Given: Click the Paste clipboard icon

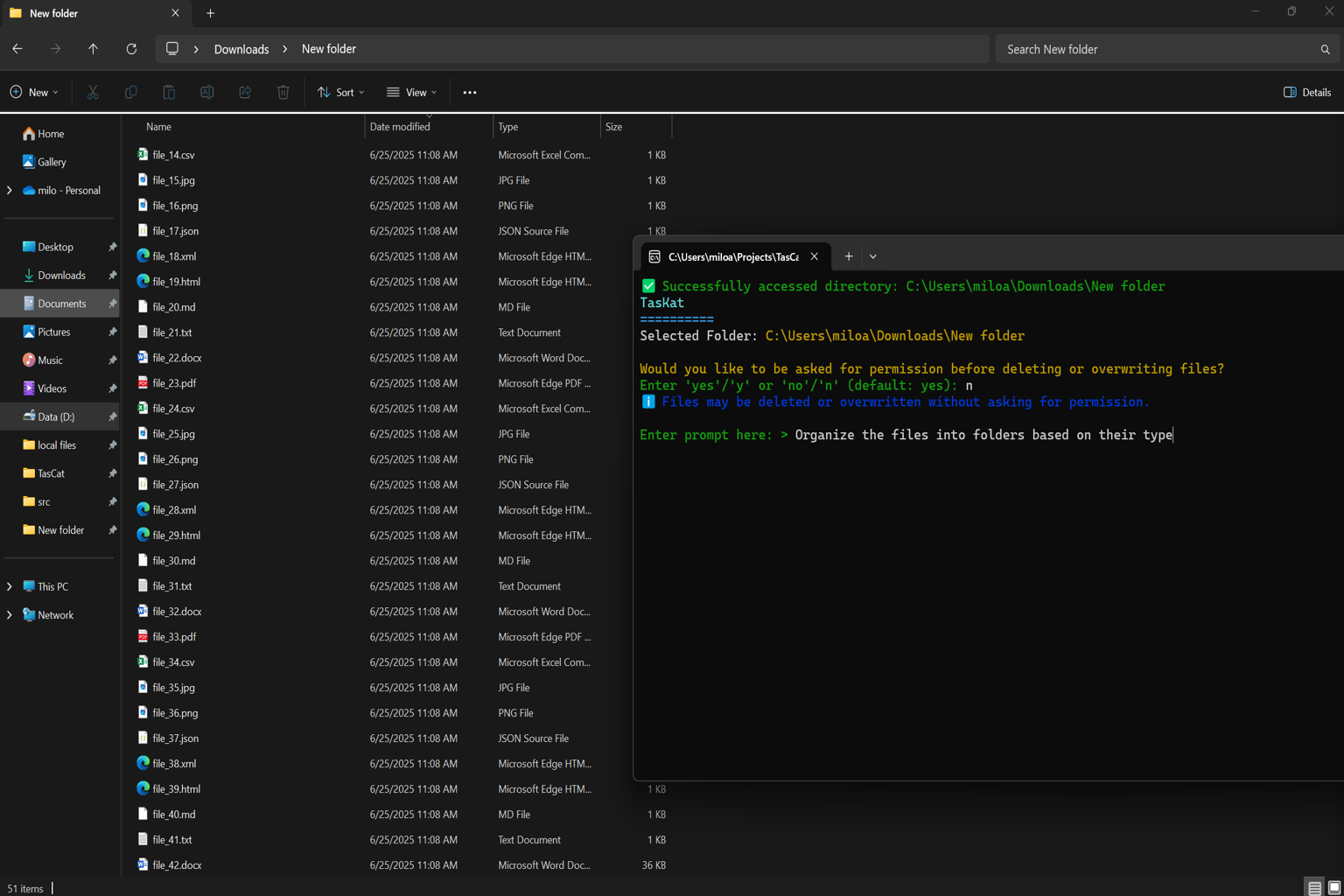Looking at the screenshot, I should click(169, 92).
